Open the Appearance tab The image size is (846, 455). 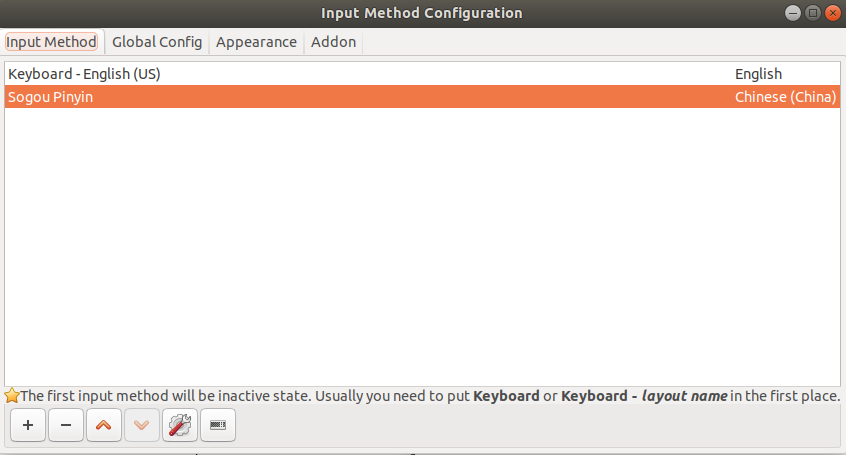(256, 42)
